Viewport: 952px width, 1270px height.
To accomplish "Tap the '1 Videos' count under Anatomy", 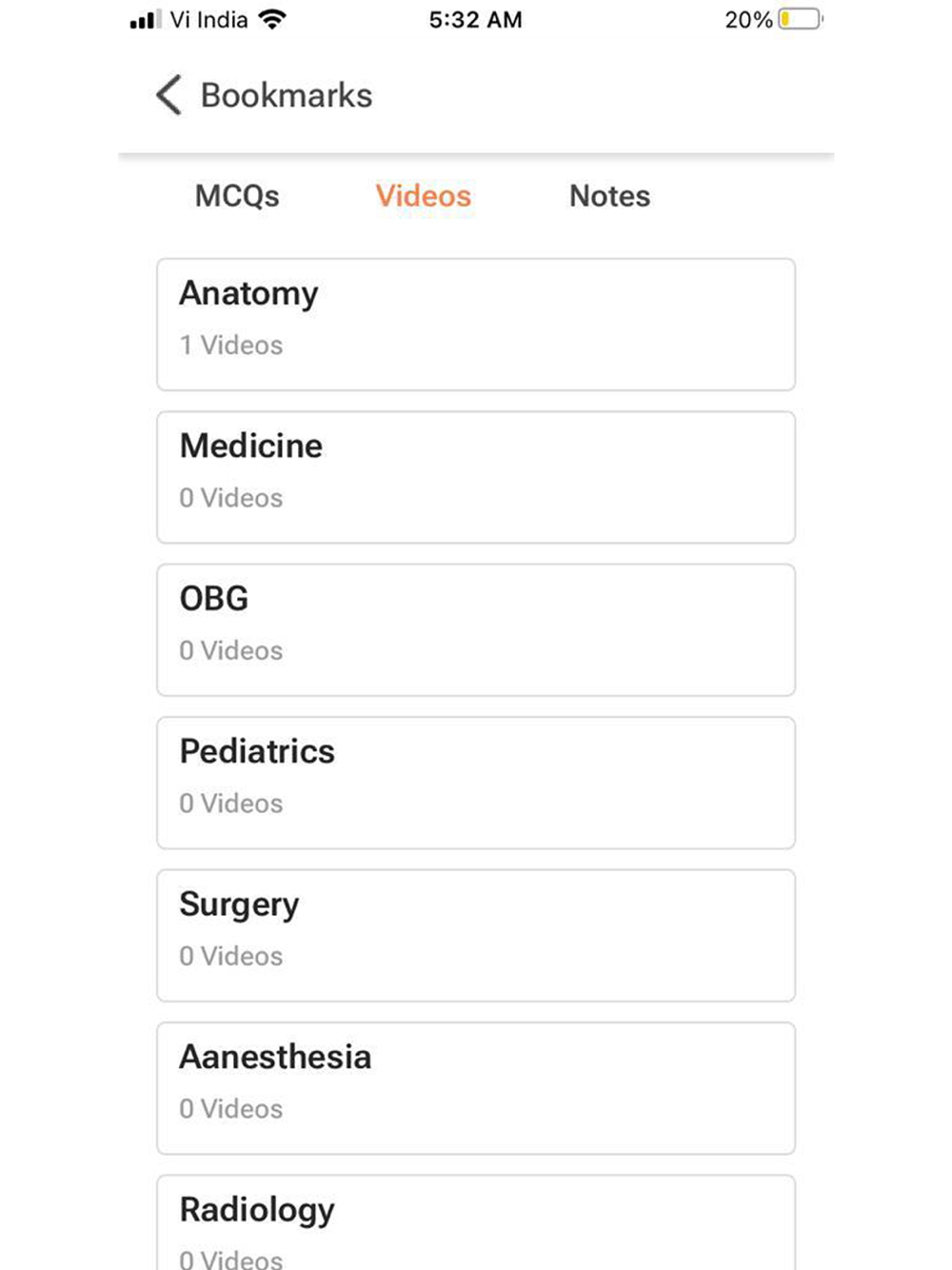I will click(x=231, y=345).
